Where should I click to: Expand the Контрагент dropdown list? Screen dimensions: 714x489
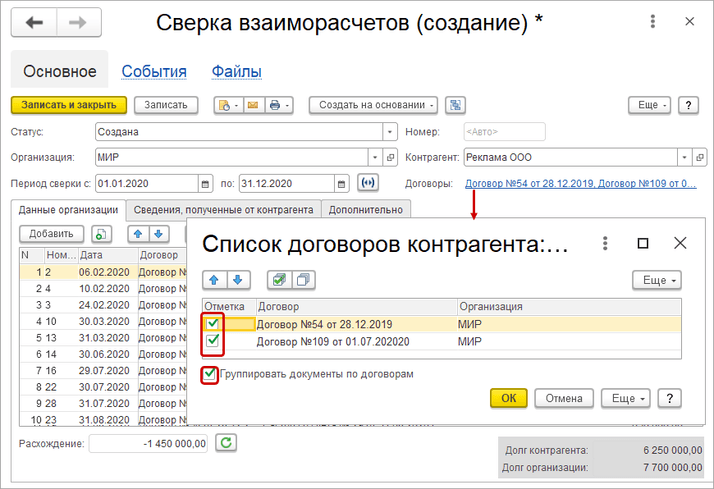pos(683,158)
